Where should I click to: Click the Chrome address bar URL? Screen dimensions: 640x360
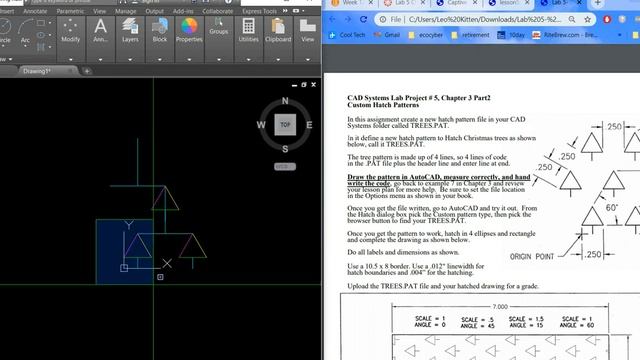click(x=484, y=19)
